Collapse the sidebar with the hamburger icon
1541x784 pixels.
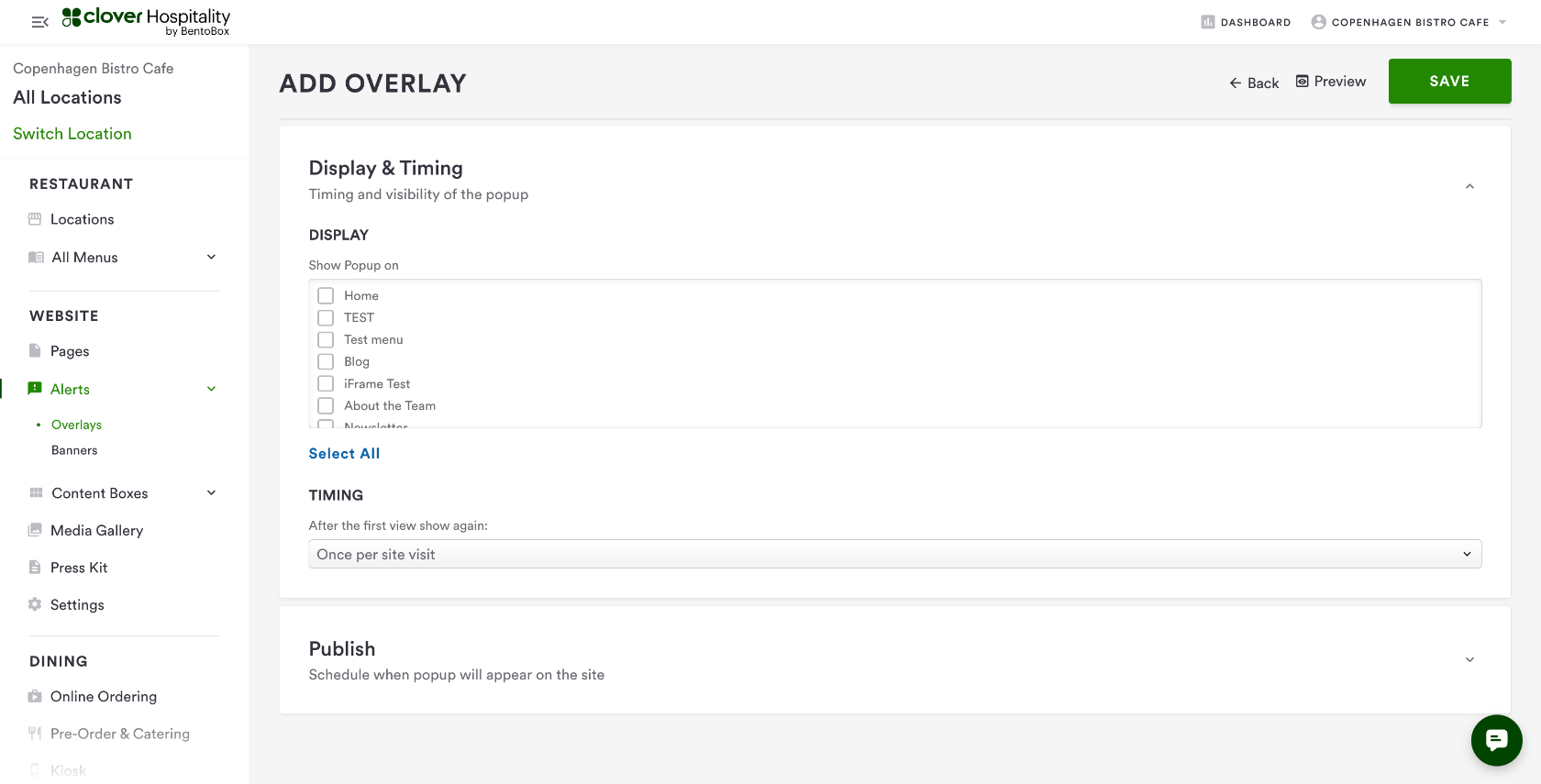pos(39,22)
